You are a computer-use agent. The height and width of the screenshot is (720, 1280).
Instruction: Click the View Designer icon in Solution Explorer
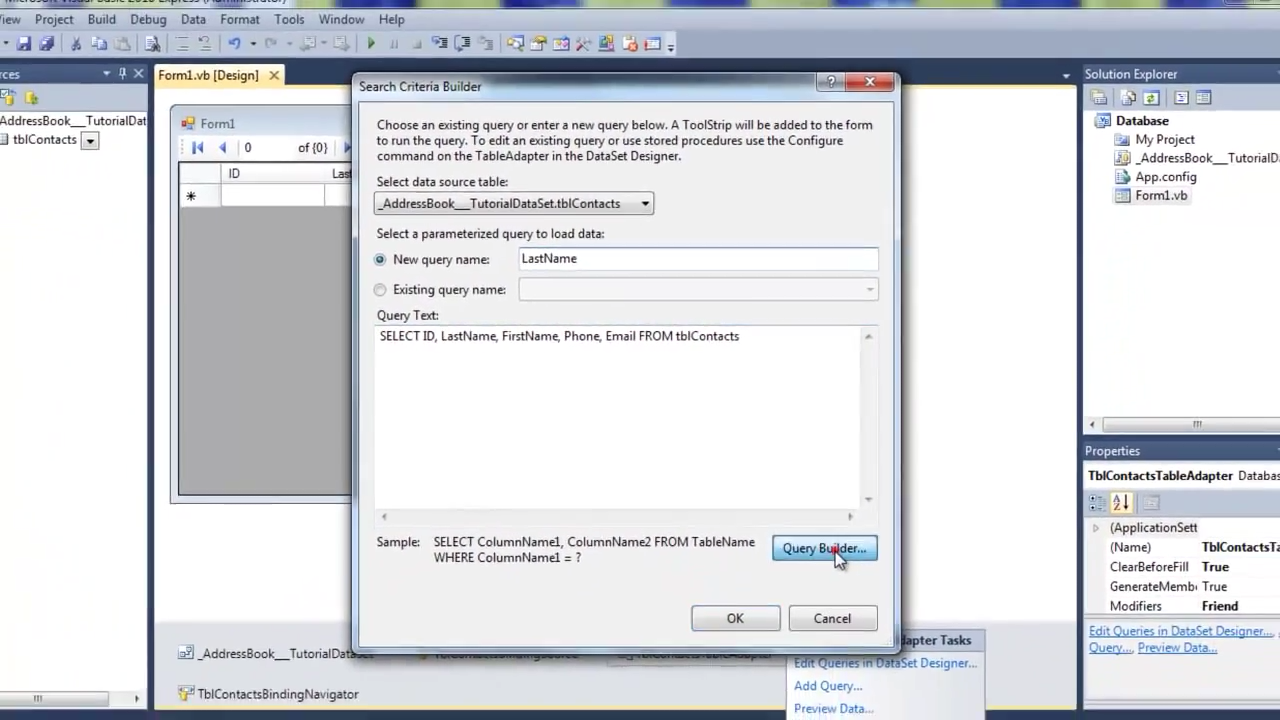pos(1201,97)
